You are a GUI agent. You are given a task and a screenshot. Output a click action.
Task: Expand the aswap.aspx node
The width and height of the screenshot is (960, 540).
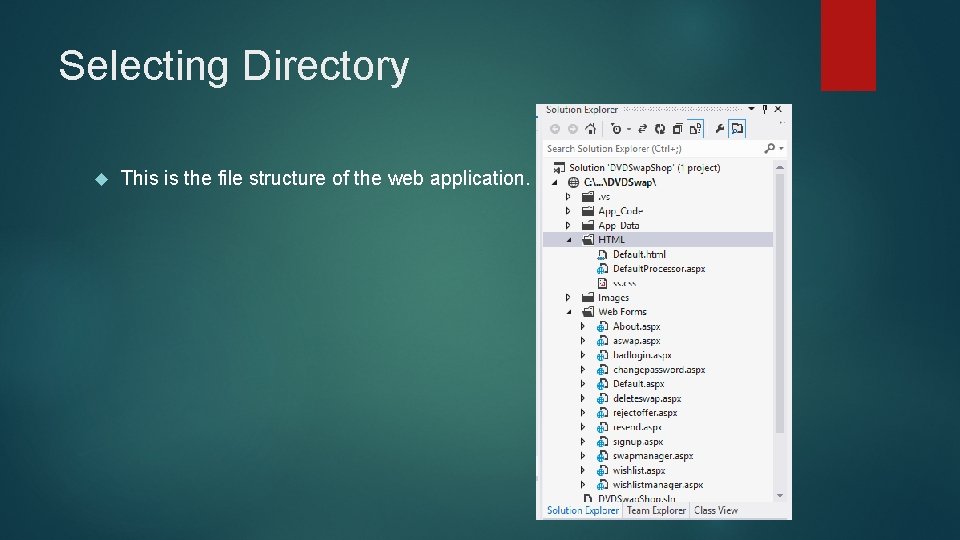[x=583, y=340]
